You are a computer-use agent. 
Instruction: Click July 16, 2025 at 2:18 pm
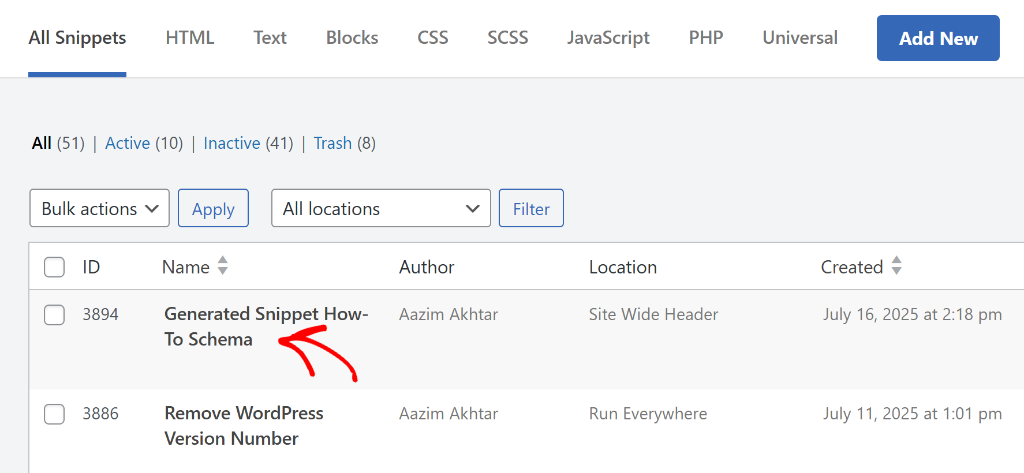[912, 314]
